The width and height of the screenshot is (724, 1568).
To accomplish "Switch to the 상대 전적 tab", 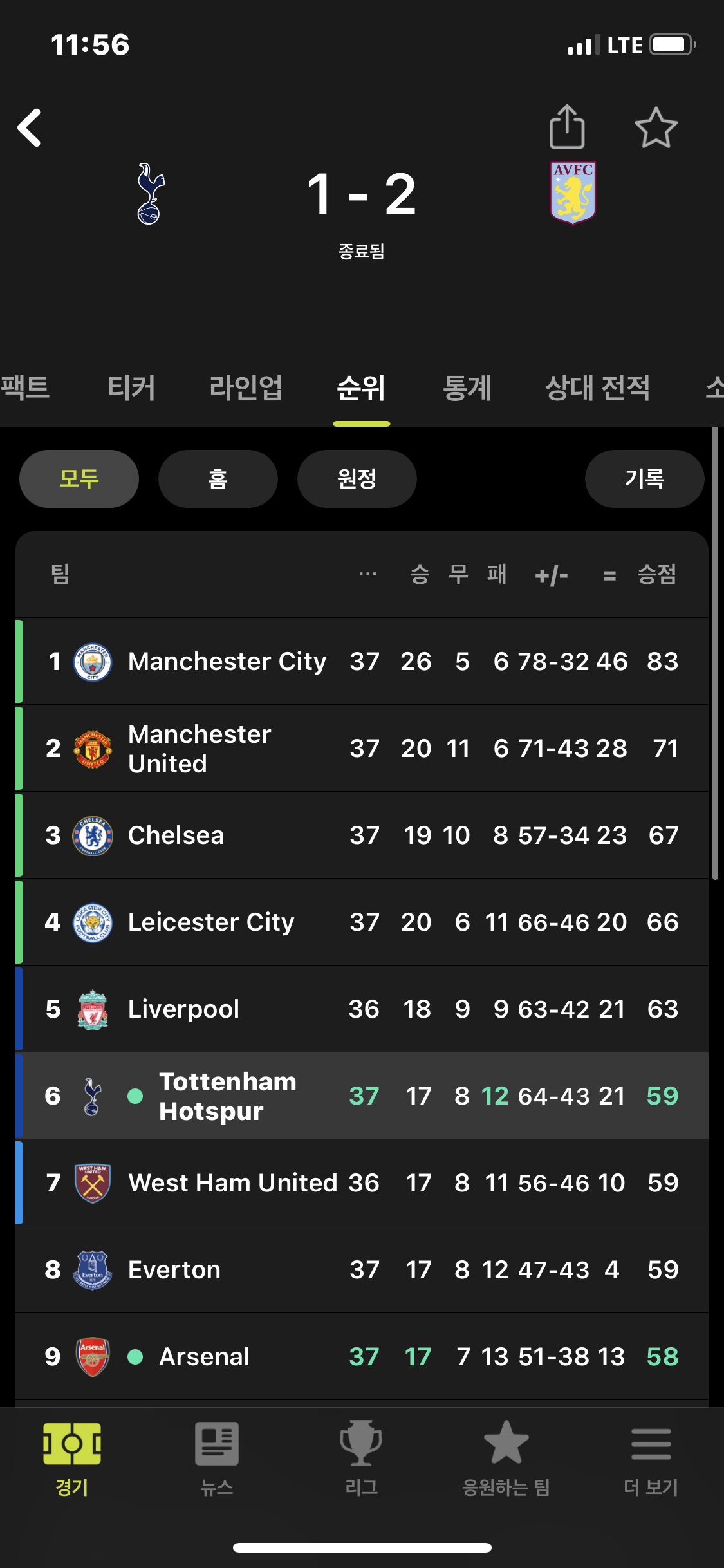I will coord(597,387).
